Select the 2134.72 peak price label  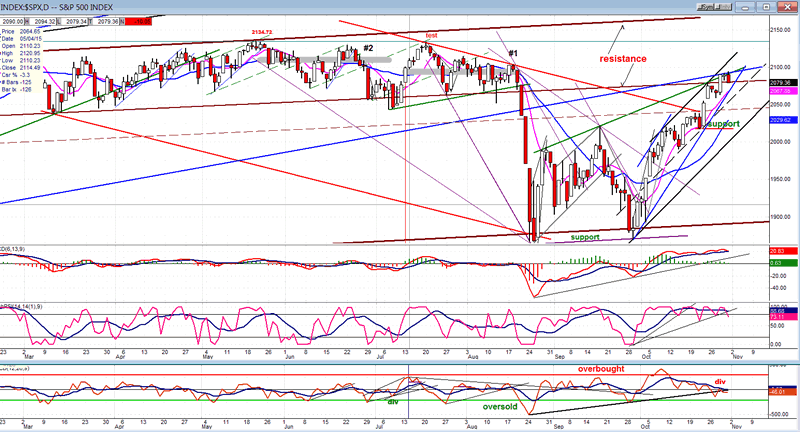click(262, 32)
